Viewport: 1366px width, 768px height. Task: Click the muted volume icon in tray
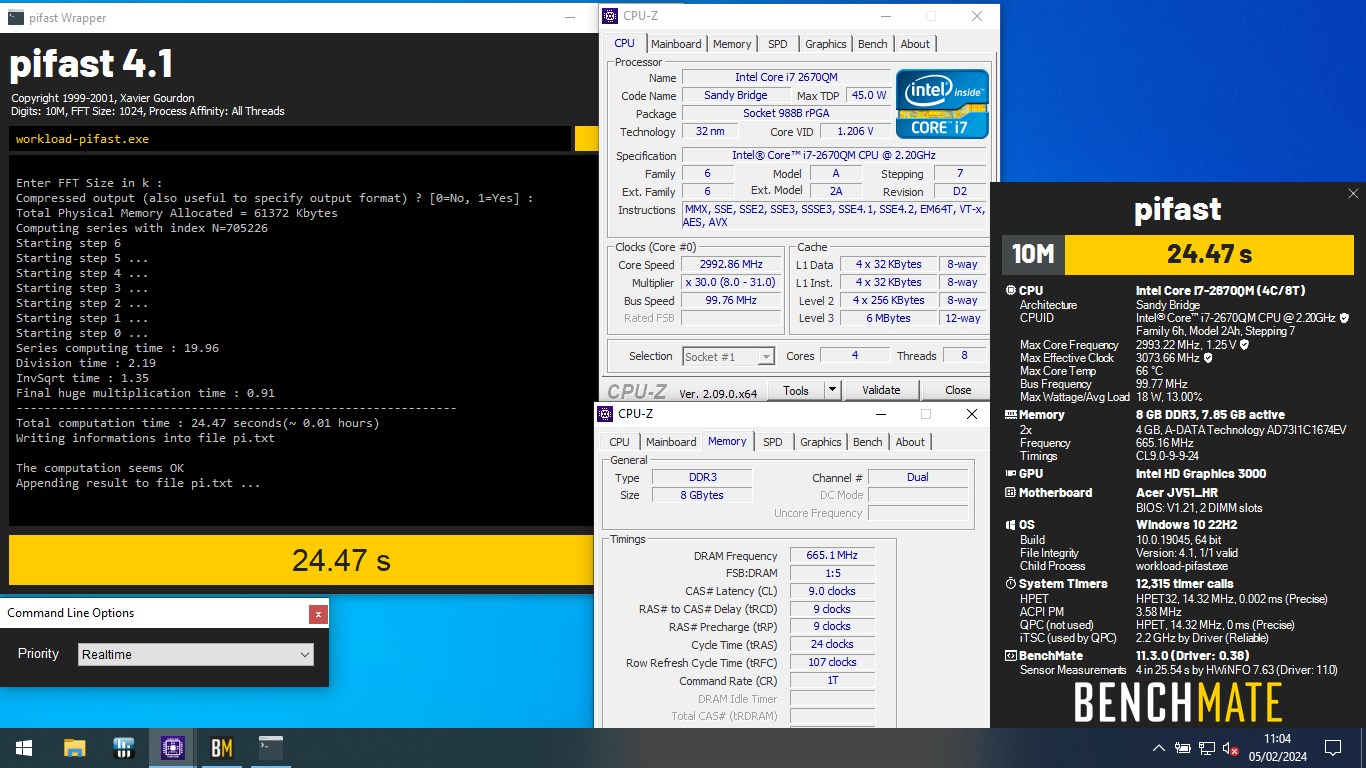(1231, 748)
